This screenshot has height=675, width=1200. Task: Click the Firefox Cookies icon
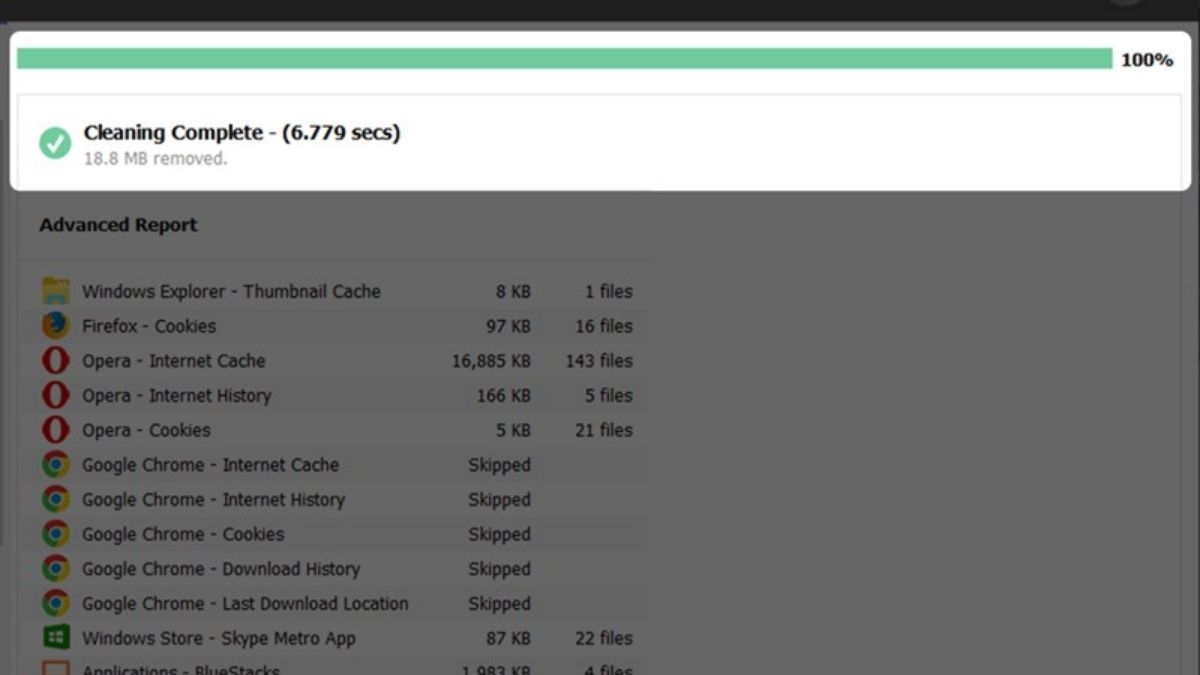pos(56,326)
